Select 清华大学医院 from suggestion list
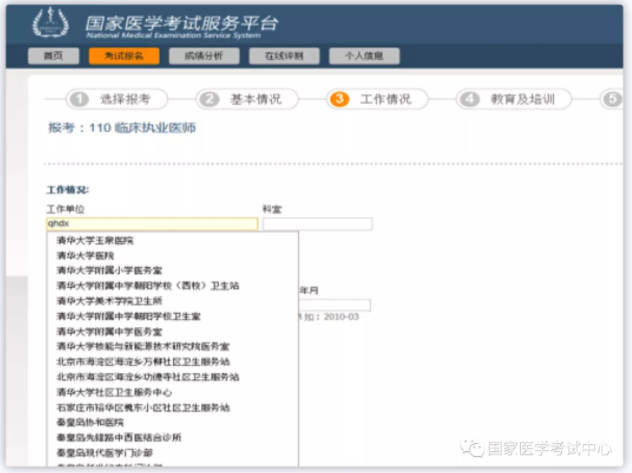This screenshot has width=632, height=473. (85, 255)
